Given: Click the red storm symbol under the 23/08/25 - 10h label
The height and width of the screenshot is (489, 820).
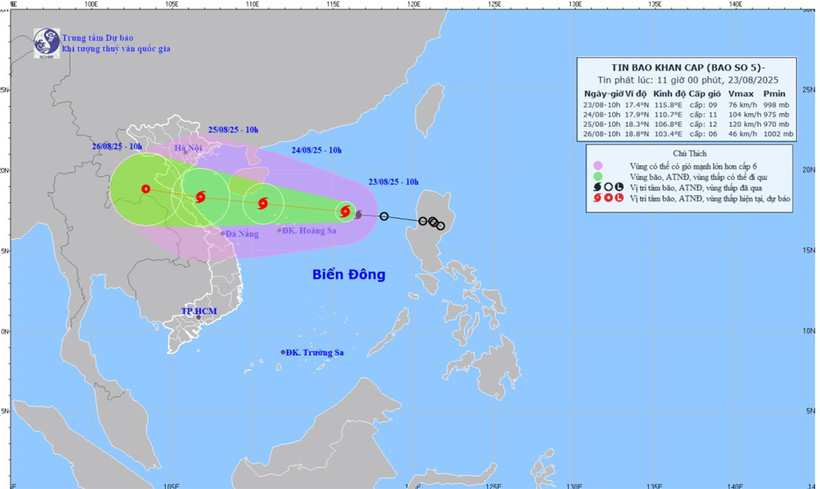Looking at the screenshot, I should click(x=345, y=211).
